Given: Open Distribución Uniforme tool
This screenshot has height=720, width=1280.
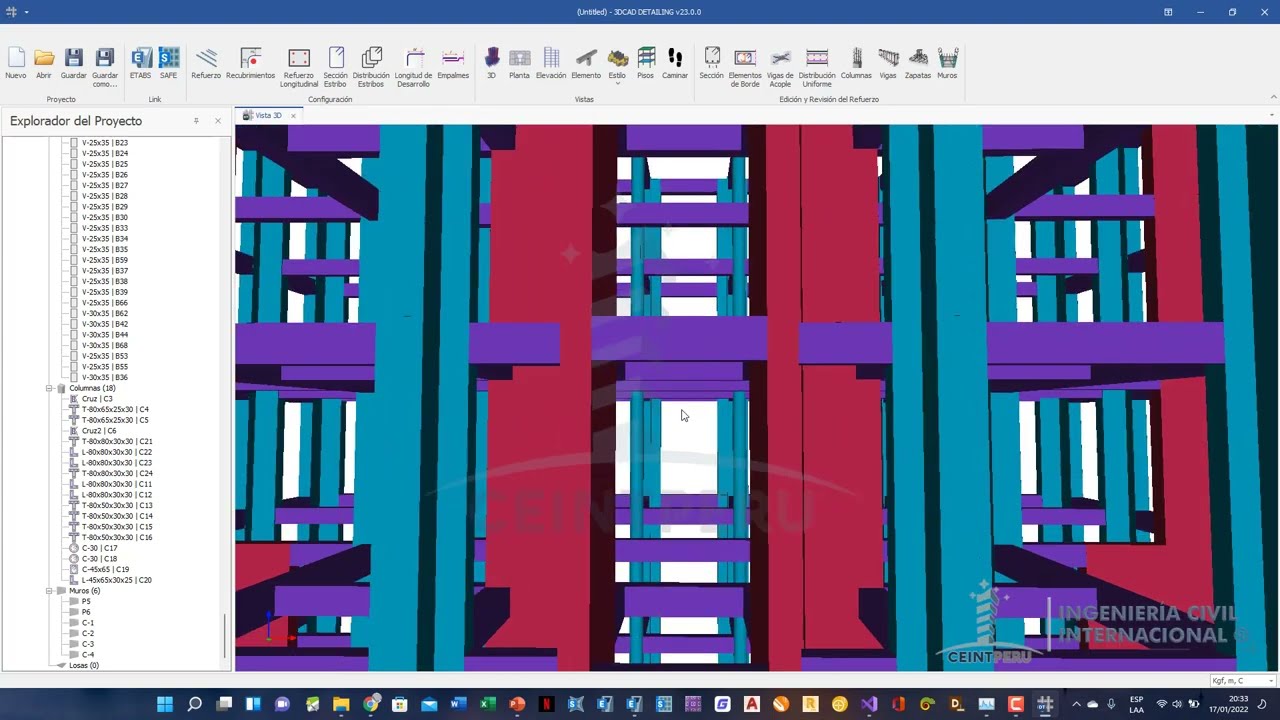Looking at the screenshot, I should (x=817, y=68).
